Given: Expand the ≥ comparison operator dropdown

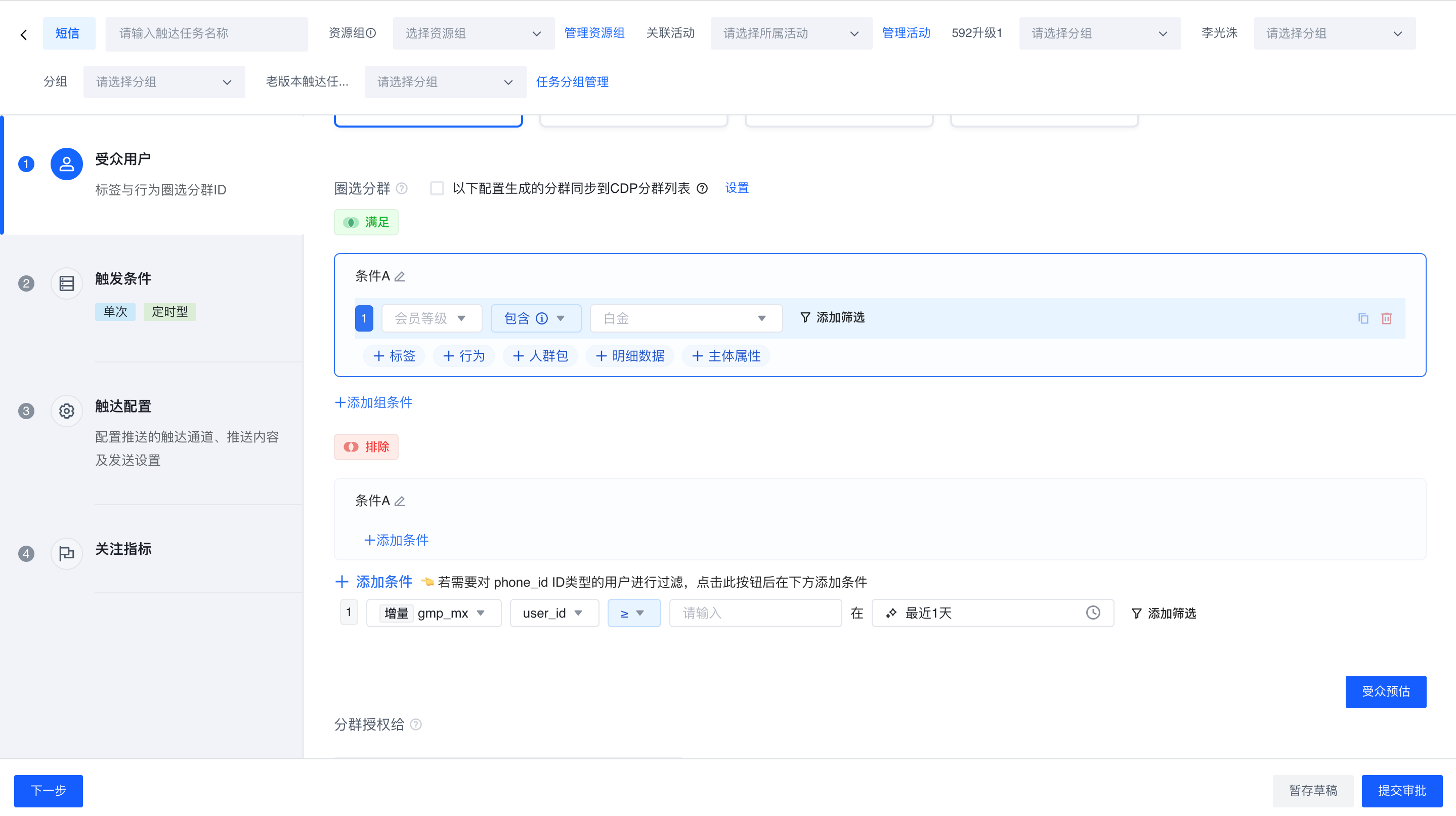Looking at the screenshot, I should point(634,614).
